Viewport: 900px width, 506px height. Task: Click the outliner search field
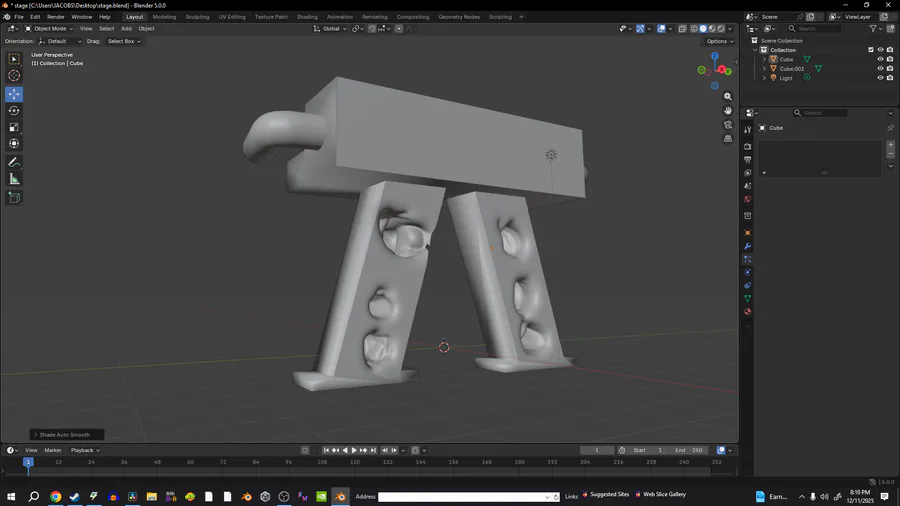point(815,29)
